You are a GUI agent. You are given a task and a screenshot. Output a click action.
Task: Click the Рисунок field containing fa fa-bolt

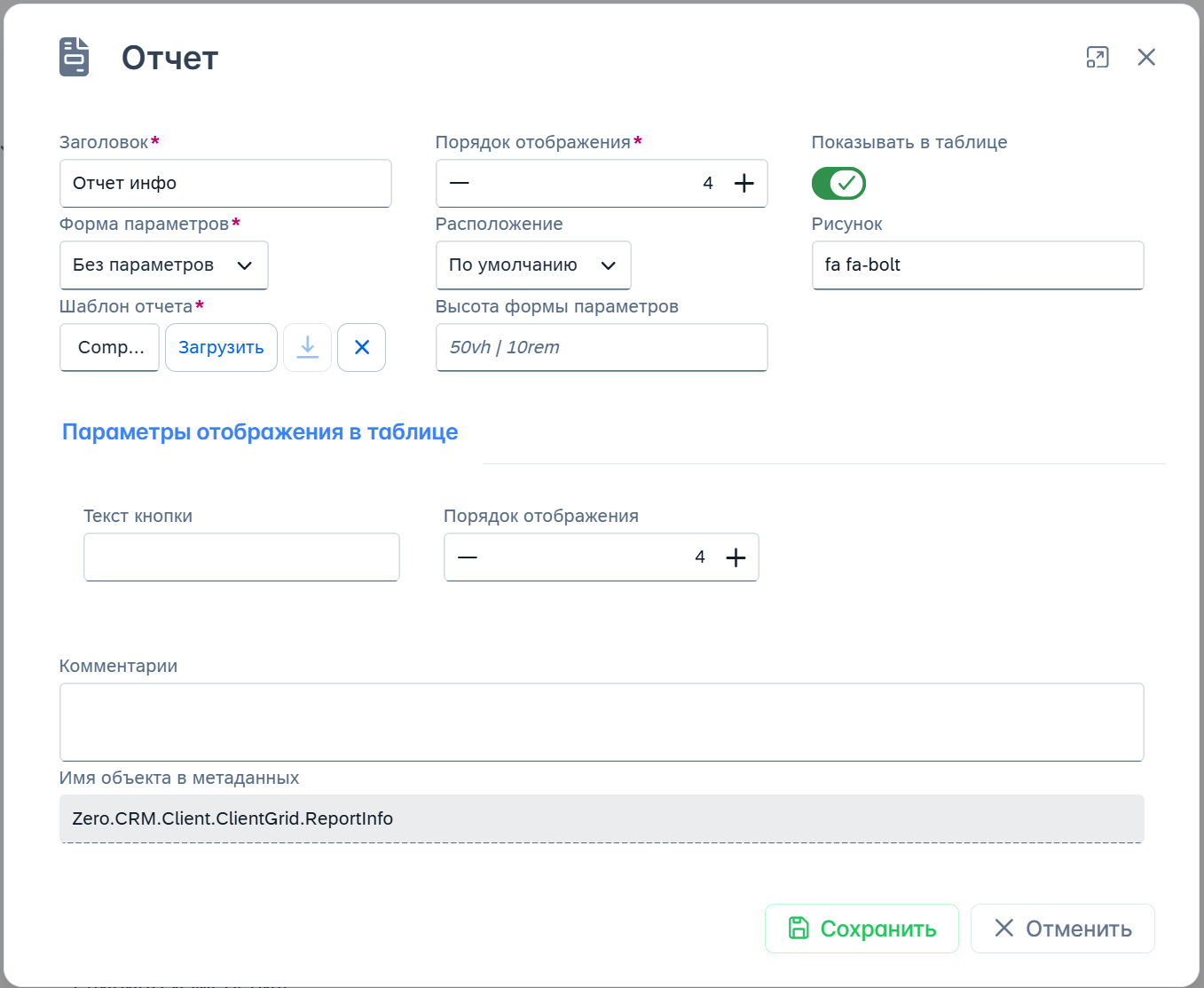click(x=977, y=265)
